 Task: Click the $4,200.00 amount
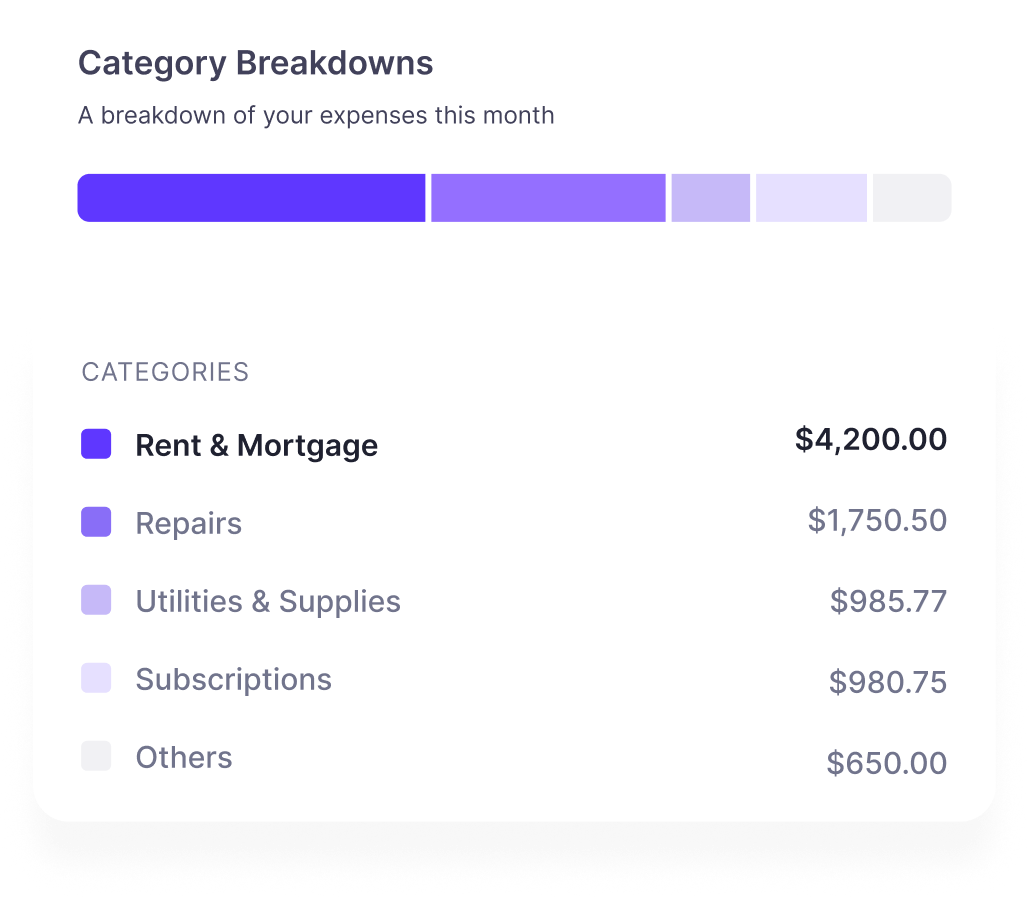(x=871, y=439)
